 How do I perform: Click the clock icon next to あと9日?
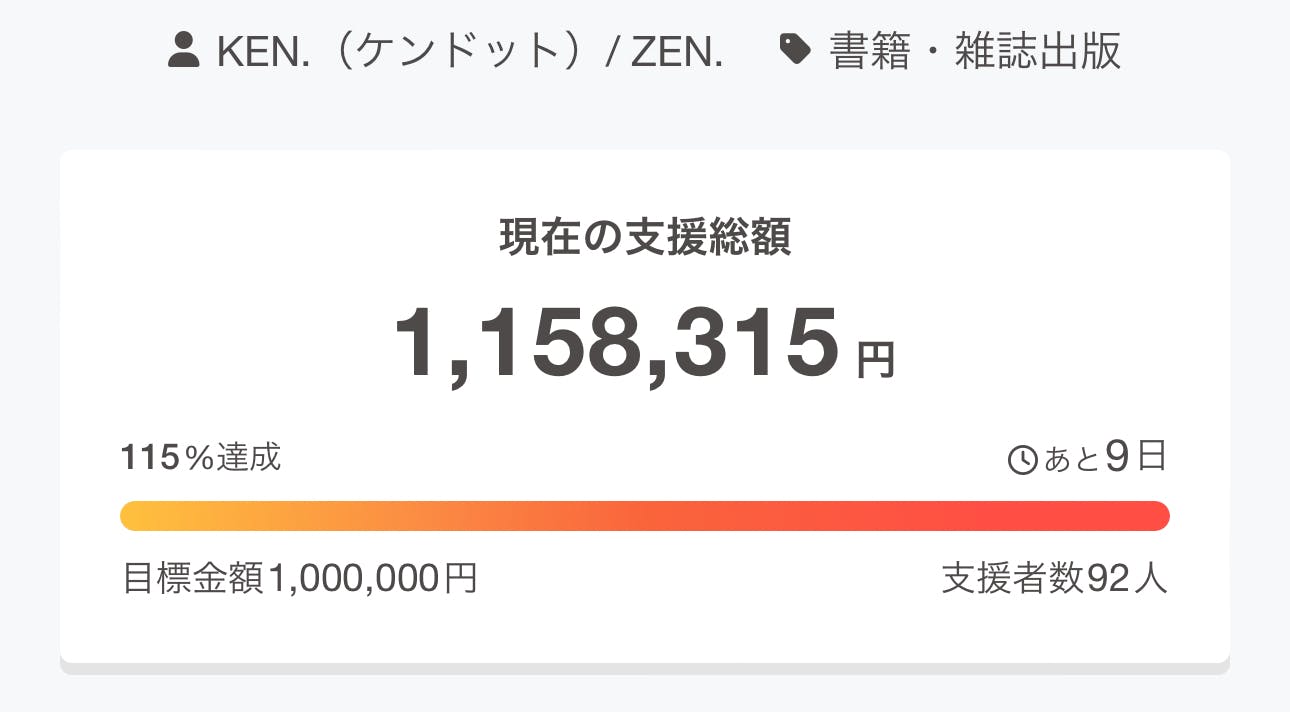(x=1023, y=460)
